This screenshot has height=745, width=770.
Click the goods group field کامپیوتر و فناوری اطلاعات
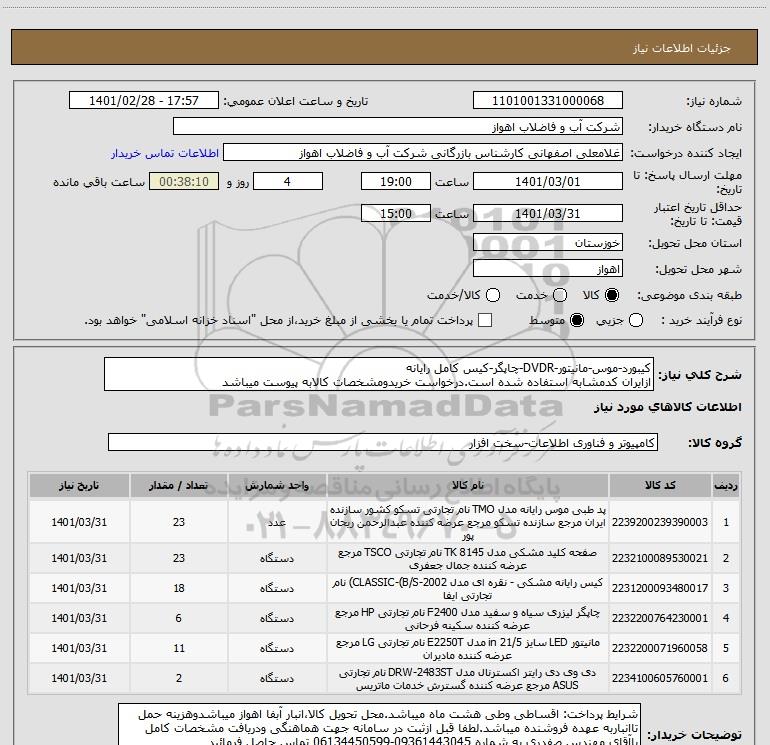[x=383, y=442]
